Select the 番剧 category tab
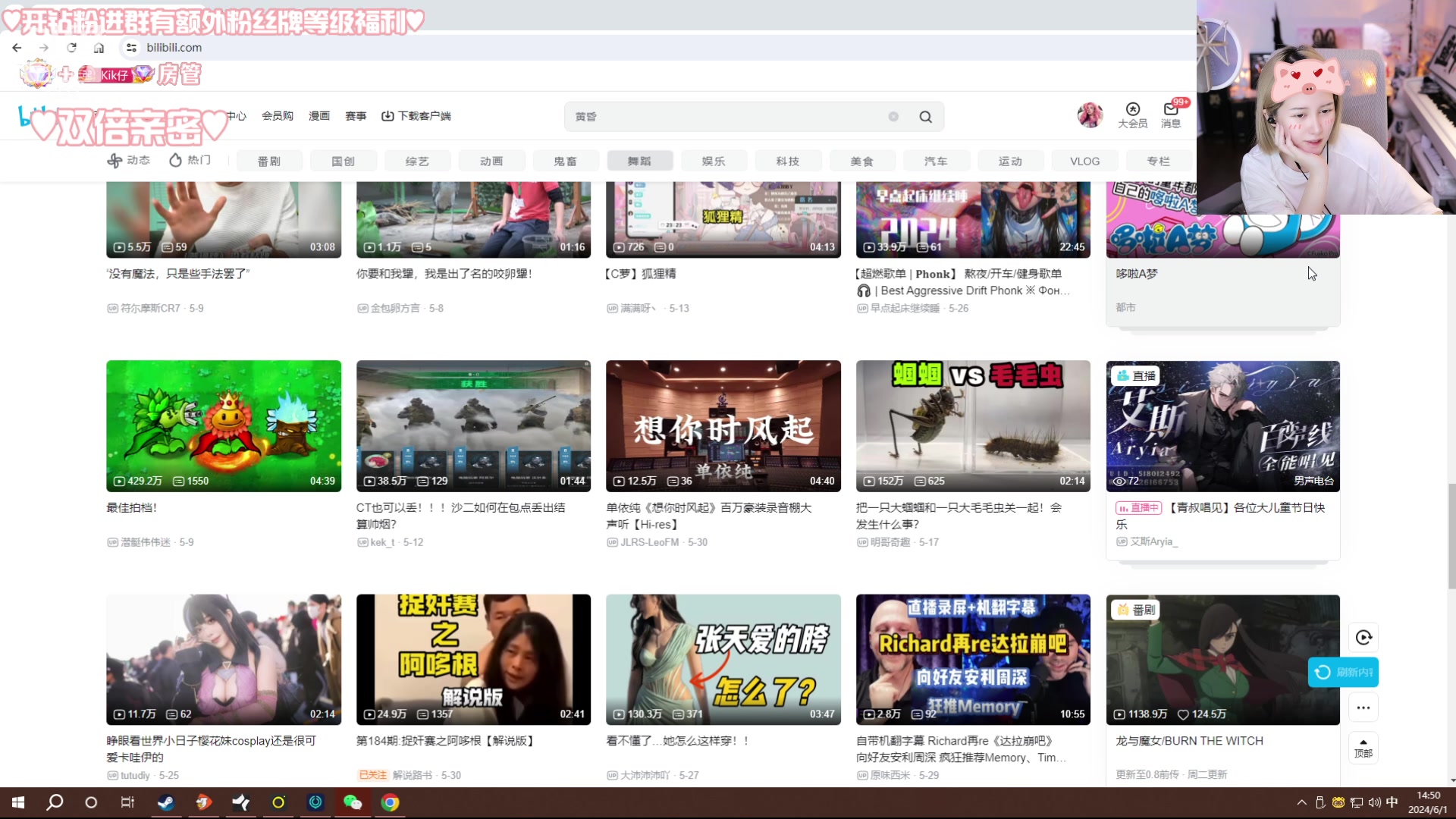The height and width of the screenshot is (819, 1456). click(269, 161)
